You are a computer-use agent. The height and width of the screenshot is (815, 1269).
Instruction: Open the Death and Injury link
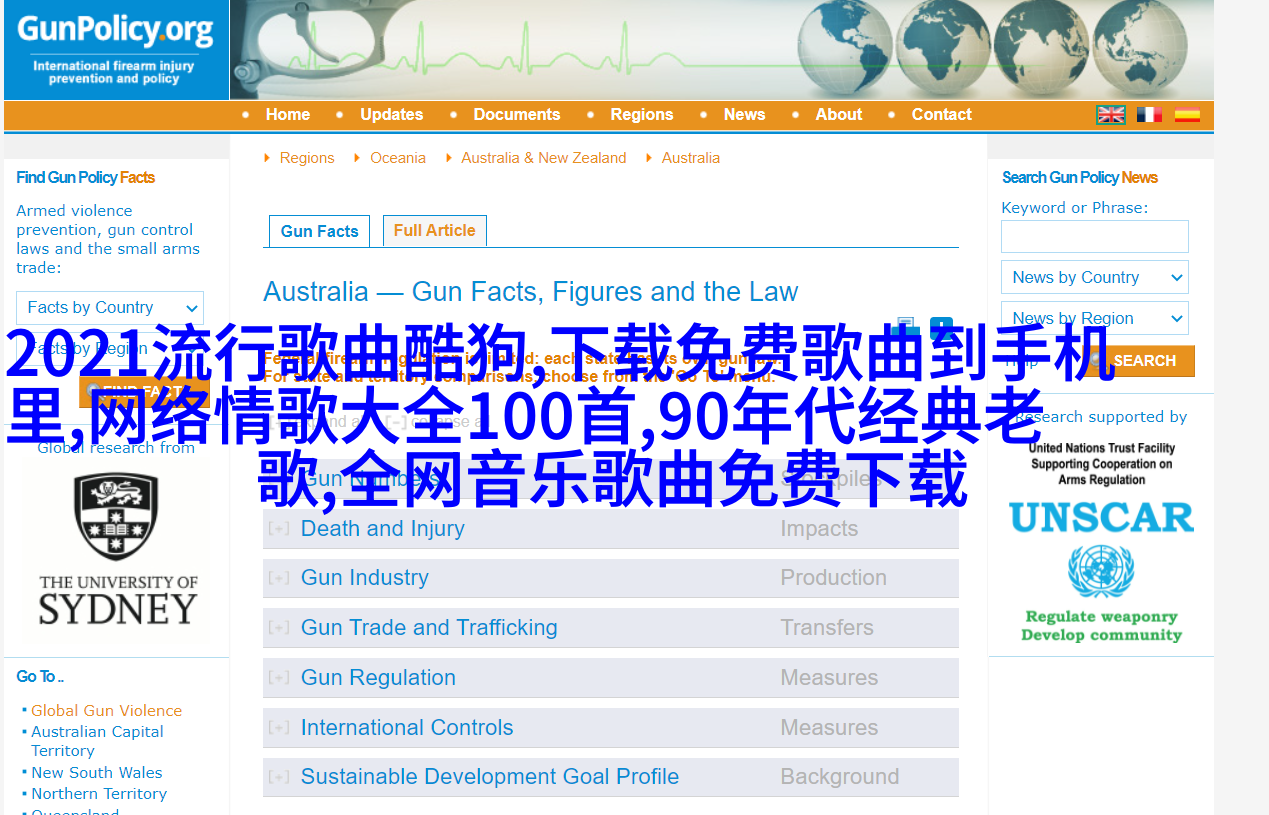pyautogui.click(x=383, y=528)
